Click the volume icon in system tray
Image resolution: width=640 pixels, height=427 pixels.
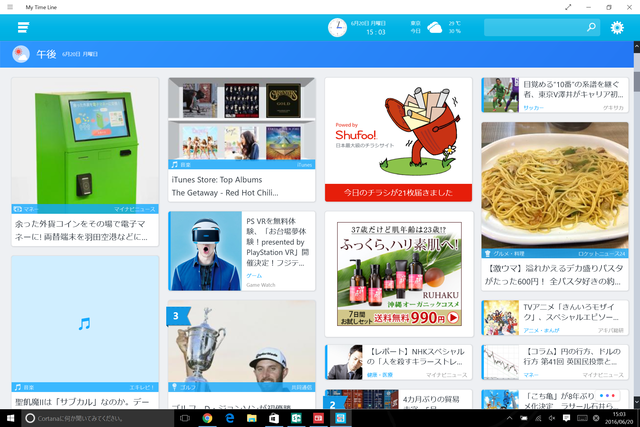point(552,418)
